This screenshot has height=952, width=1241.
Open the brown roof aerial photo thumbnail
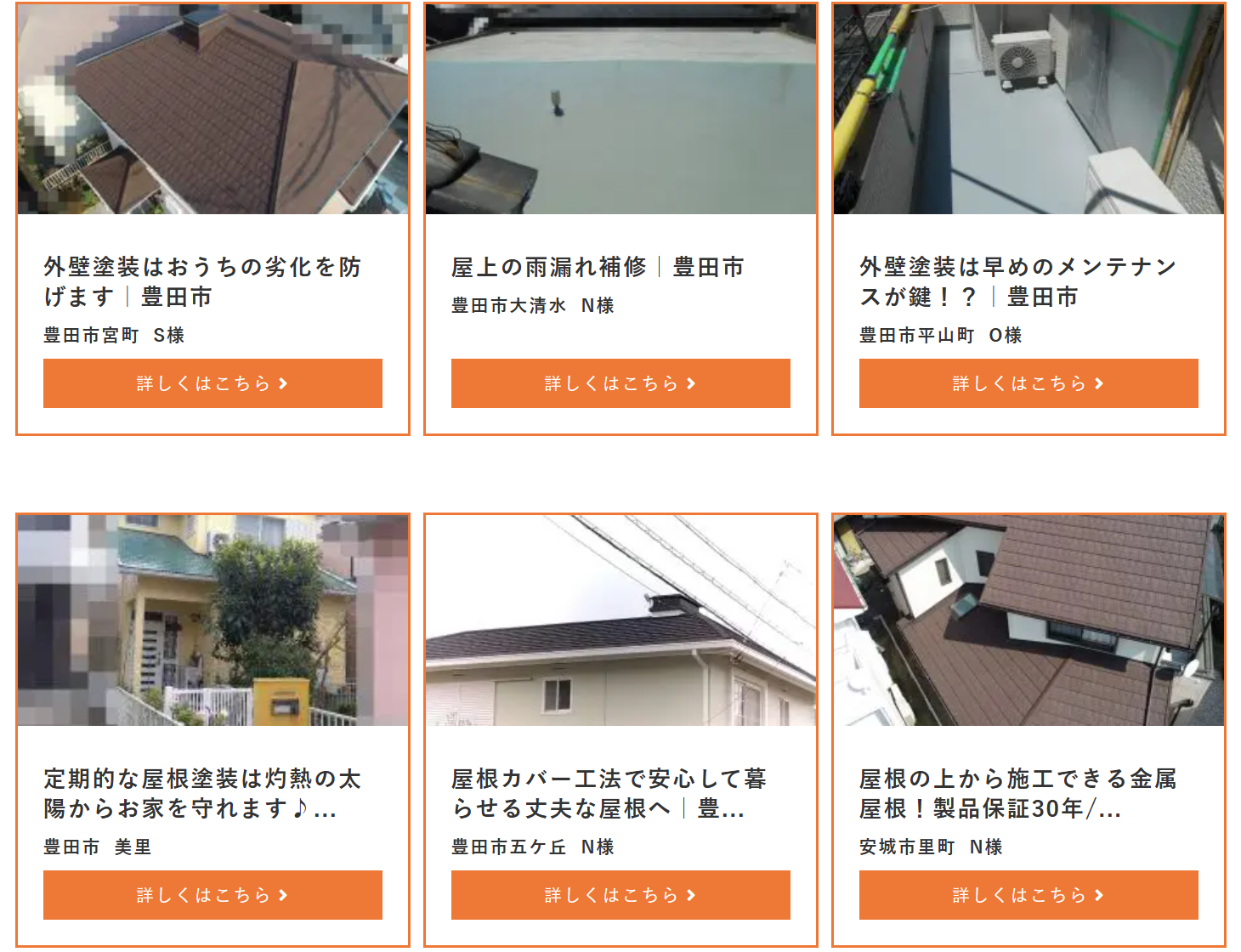(212, 109)
